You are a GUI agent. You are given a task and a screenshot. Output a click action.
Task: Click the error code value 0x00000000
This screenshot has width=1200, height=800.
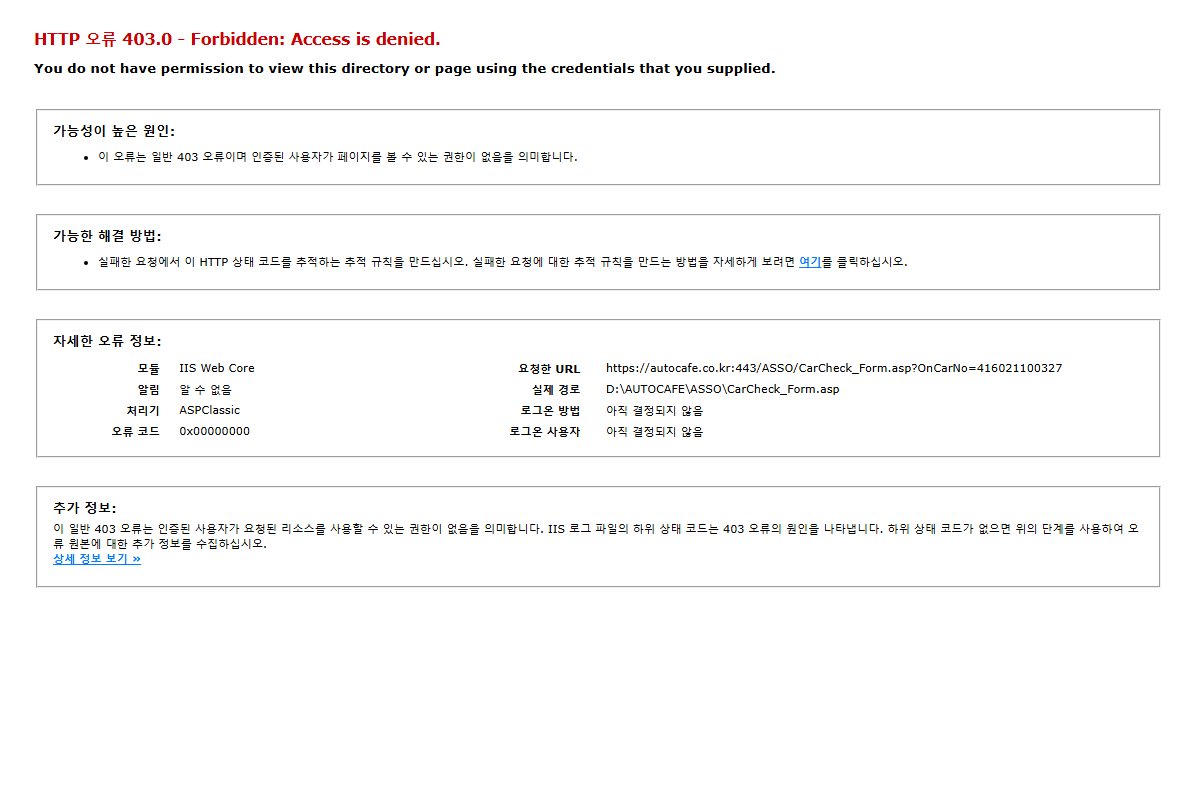click(x=215, y=431)
